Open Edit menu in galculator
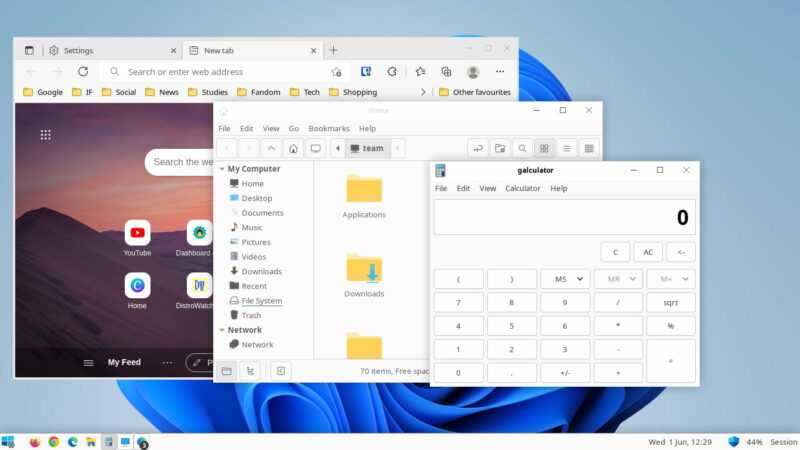This screenshot has height=450, width=800. [x=463, y=188]
